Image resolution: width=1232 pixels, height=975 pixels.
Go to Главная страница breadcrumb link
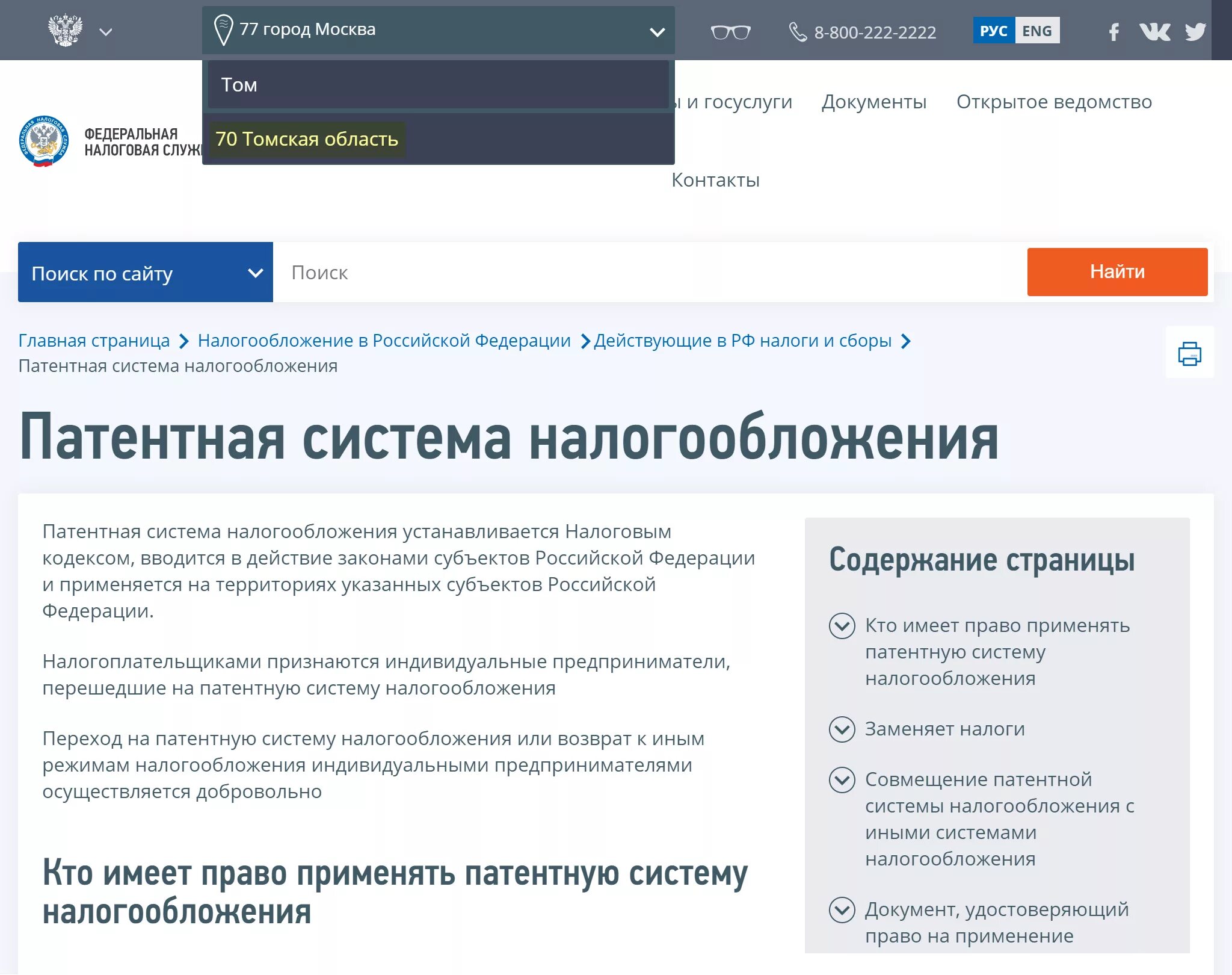(x=94, y=341)
